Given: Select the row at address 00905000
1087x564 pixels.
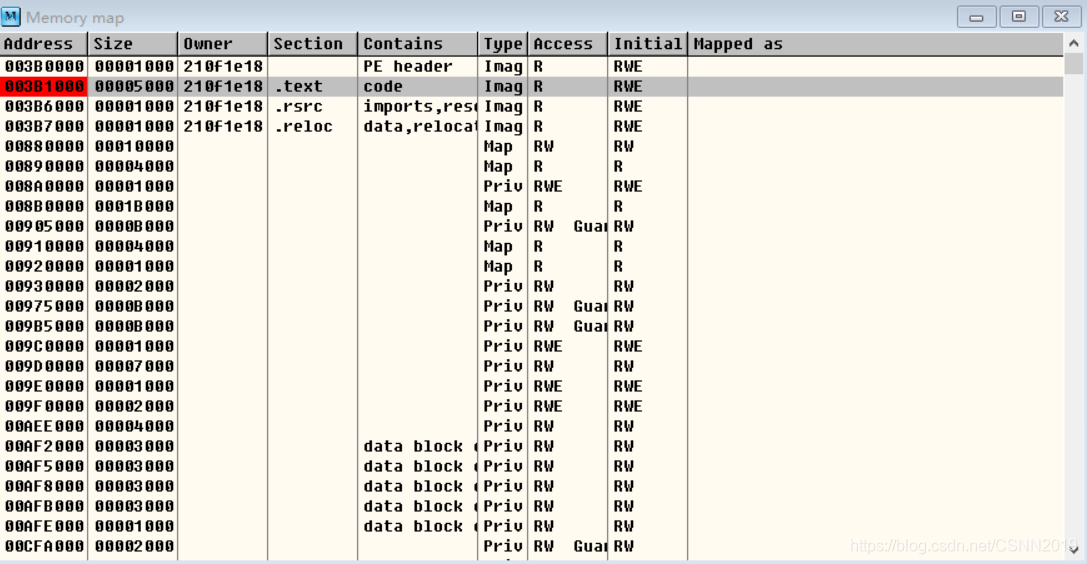Looking at the screenshot, I should click(x=532, y=227).
